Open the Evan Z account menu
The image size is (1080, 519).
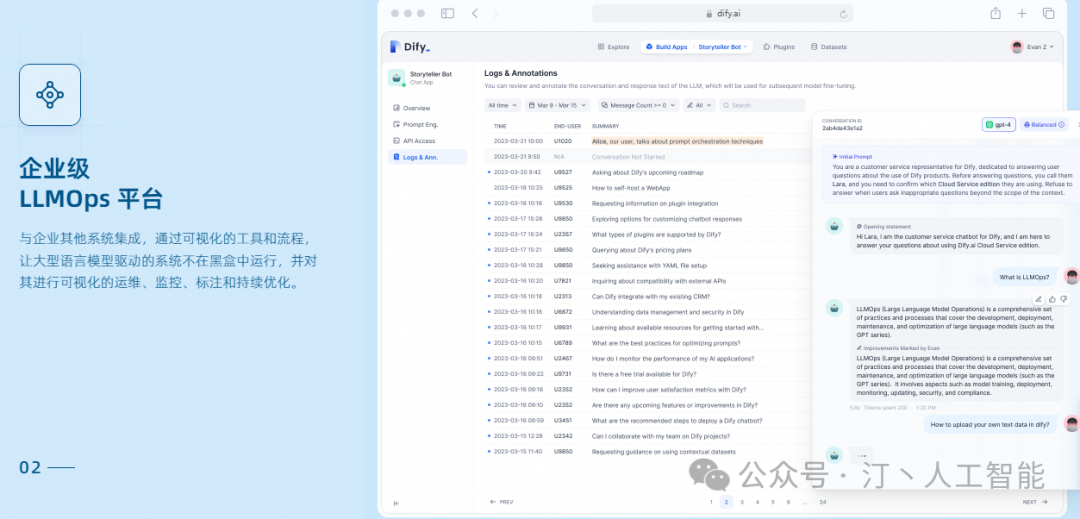coord(1032,47)
